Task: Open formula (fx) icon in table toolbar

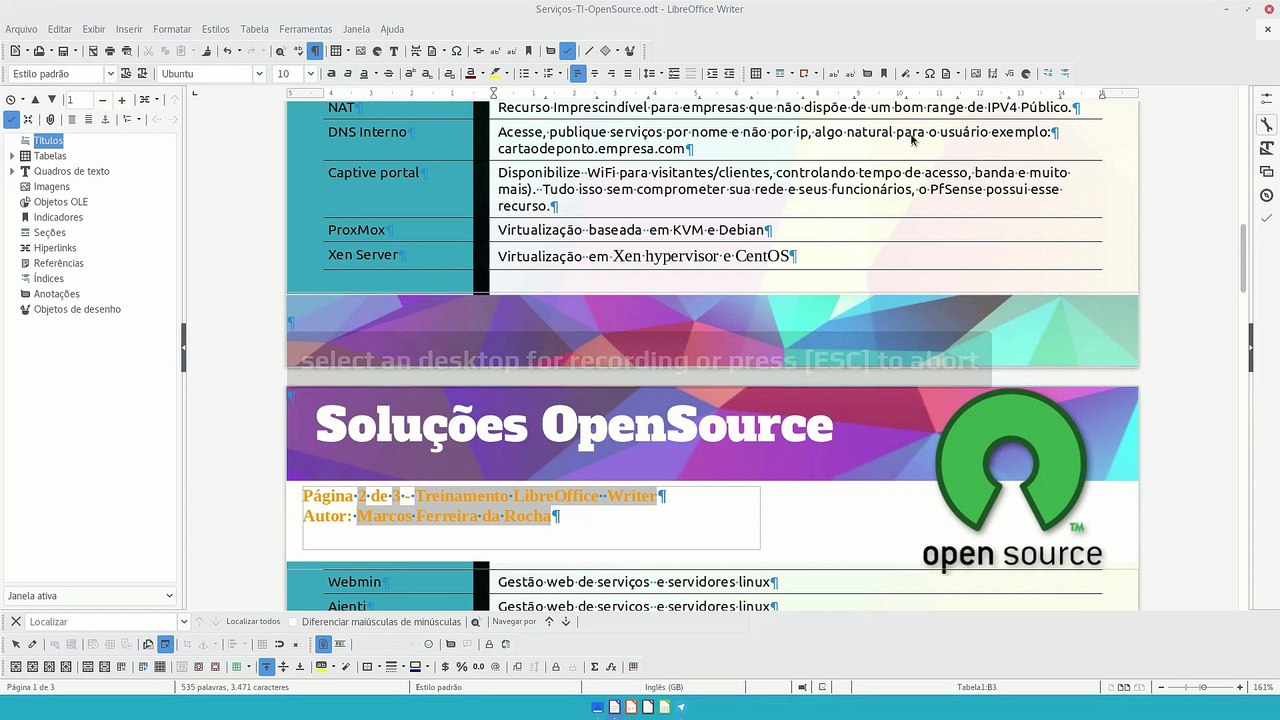Action: click(610, 667)
